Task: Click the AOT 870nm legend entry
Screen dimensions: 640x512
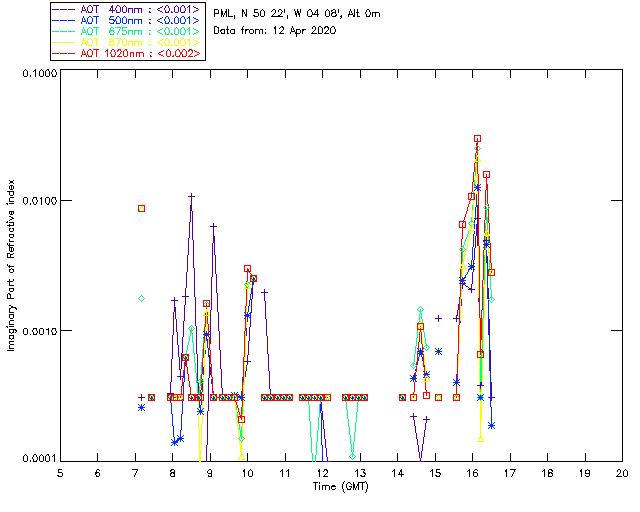Action: click(127, 42)
